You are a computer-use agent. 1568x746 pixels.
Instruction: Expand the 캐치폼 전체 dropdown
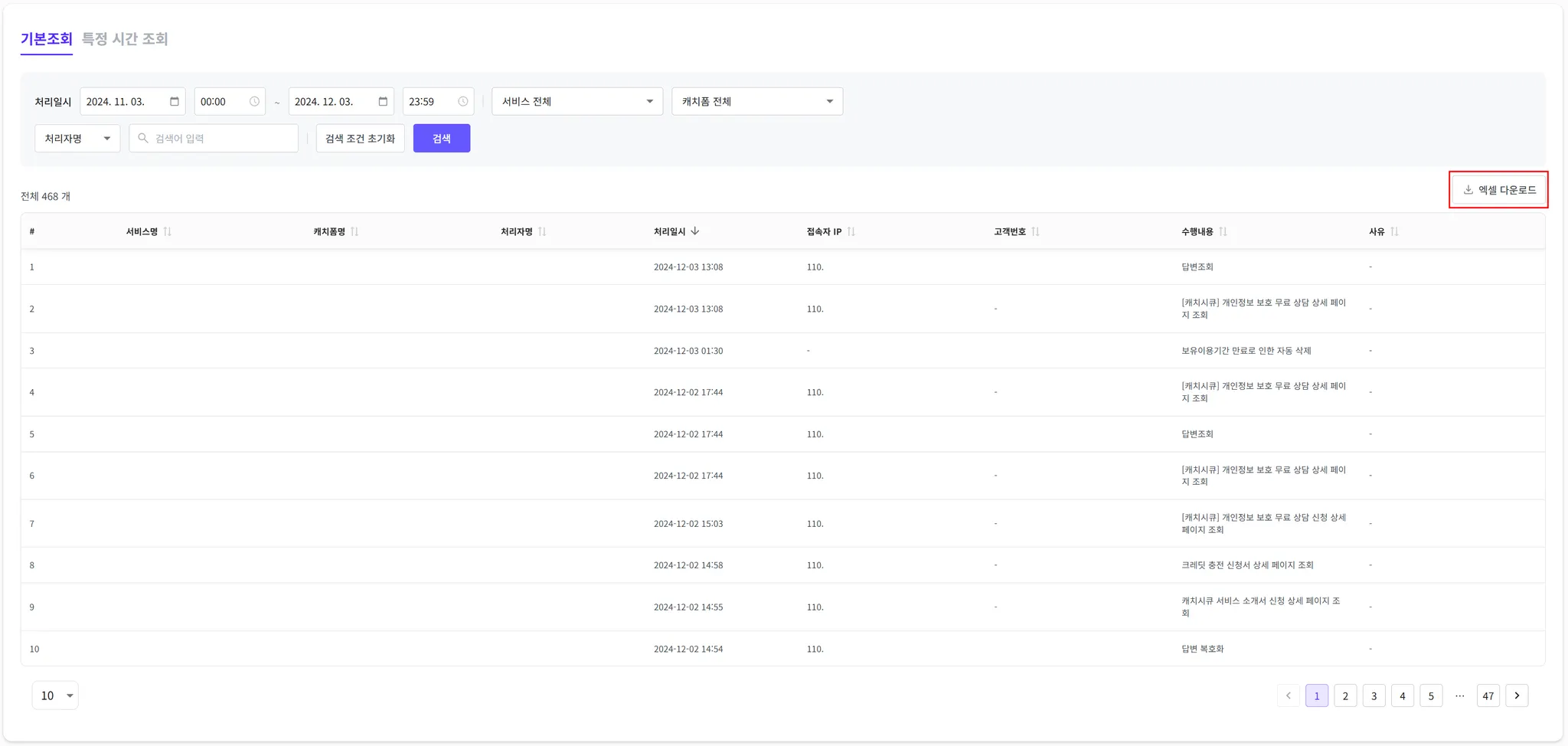[757, 101]
